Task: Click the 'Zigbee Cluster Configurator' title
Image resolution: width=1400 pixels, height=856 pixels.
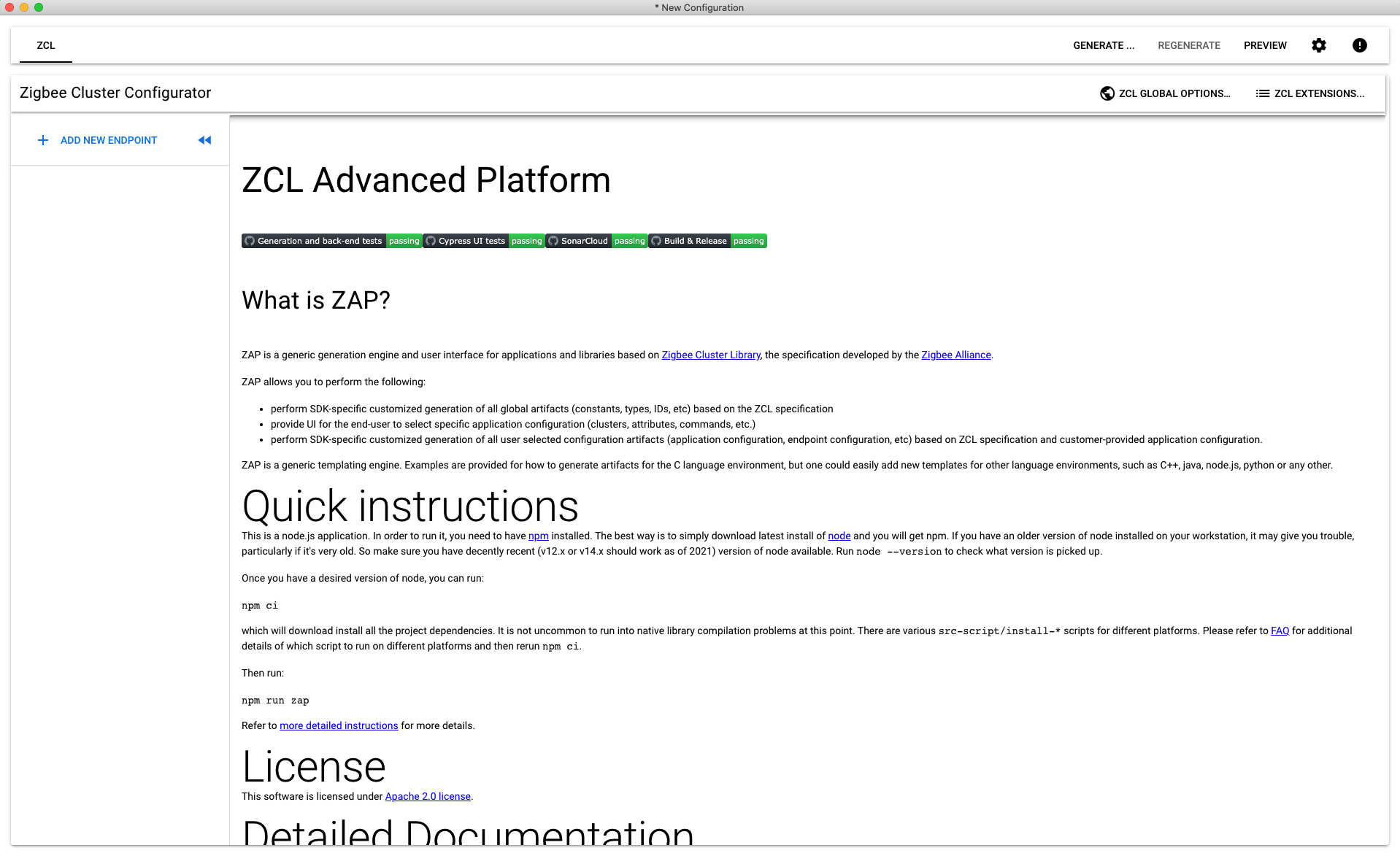Action: pos(115,93)
